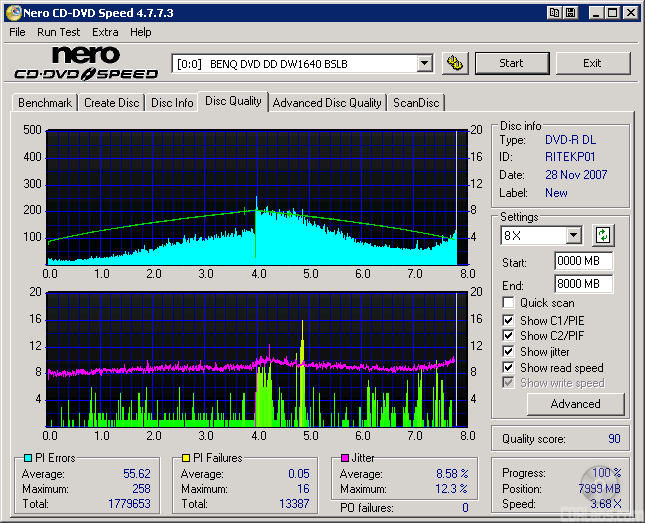Click the copy-to-clipboard icon in title bar
645x523 pixels.
point(554,13)
